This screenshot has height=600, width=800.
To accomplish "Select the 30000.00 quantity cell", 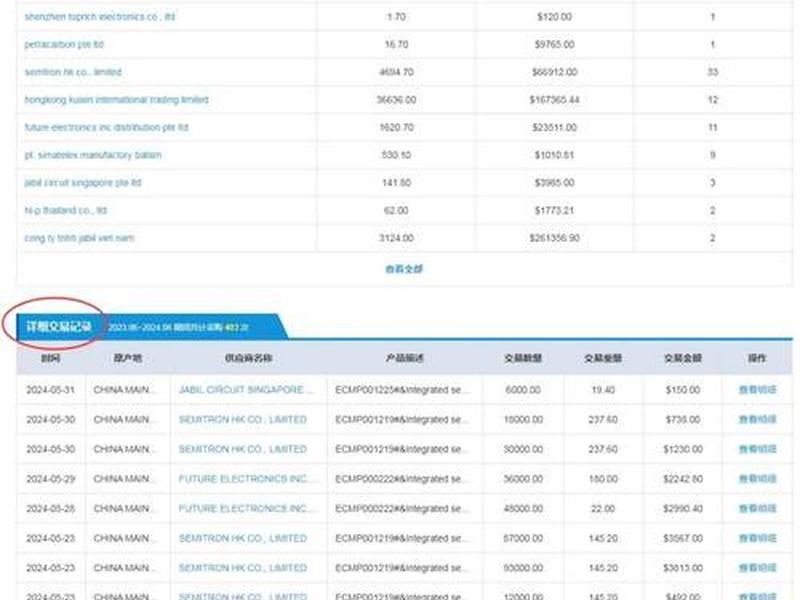I will (x=523, y=449).
